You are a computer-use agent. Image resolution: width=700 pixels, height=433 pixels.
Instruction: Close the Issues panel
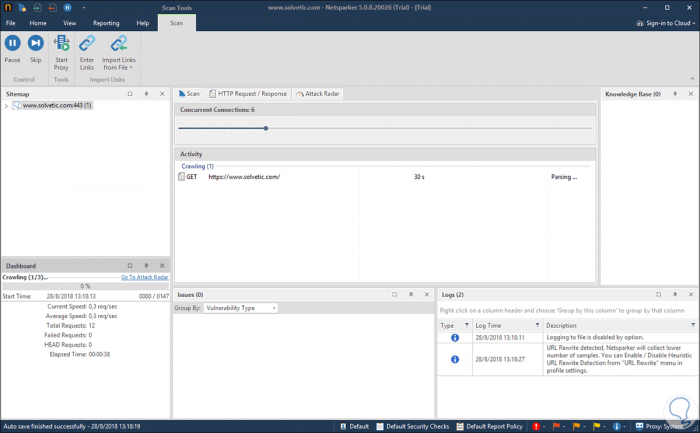[427, 295]
